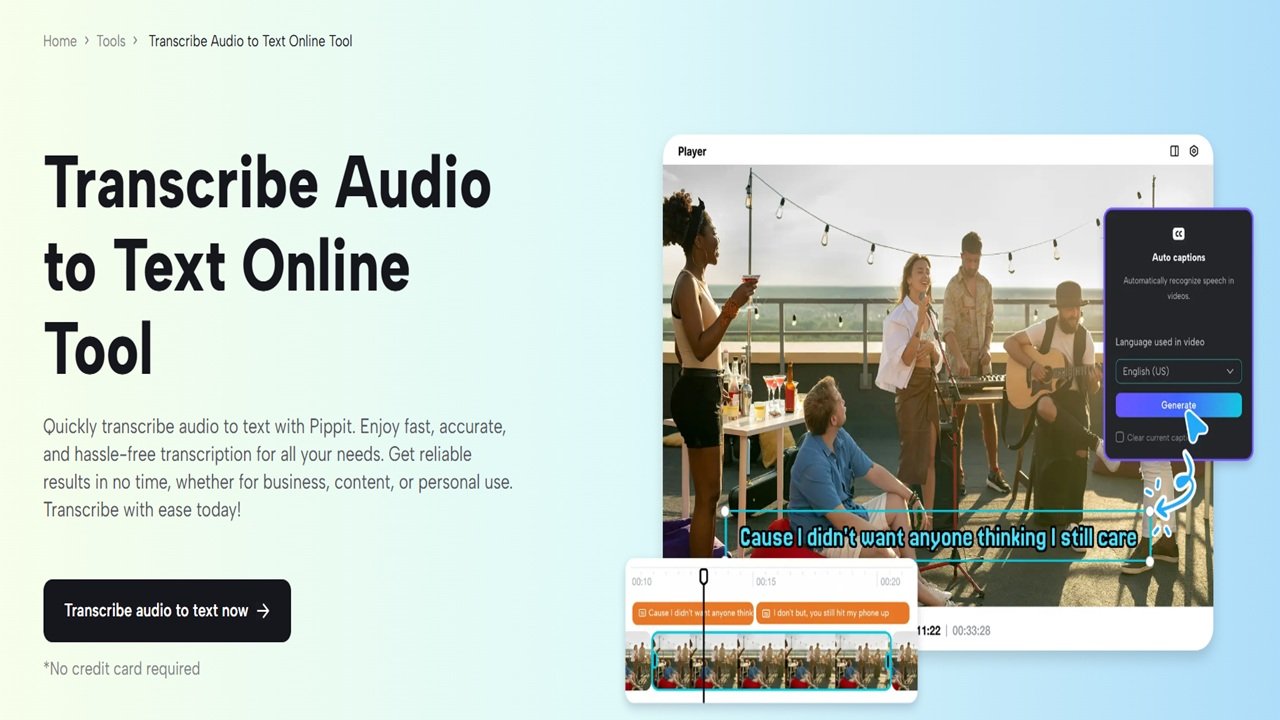Click caption icon on first orange clip
The height and width of the screenshot is (720, 1280).
pyautogui.click(x=642, y=613)
